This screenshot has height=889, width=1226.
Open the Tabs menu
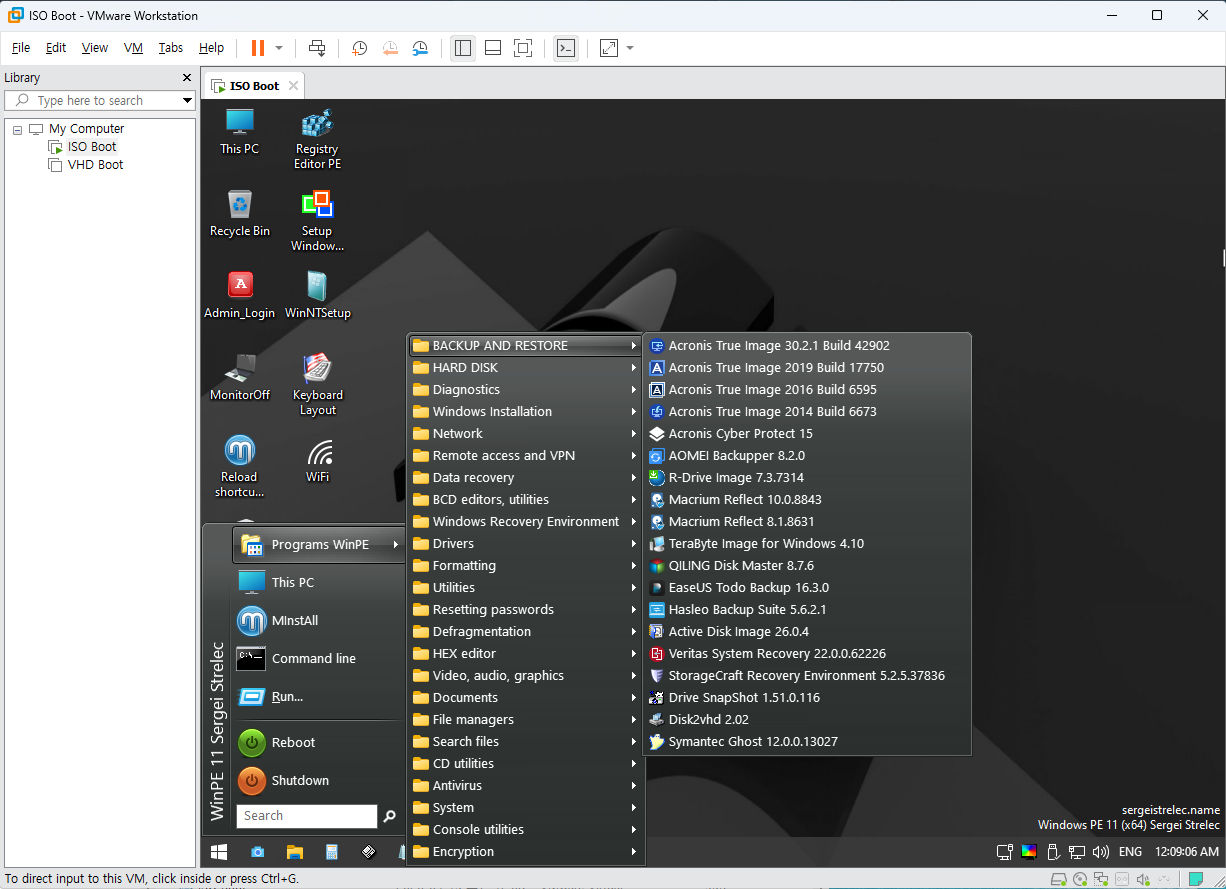click(171, 48)
